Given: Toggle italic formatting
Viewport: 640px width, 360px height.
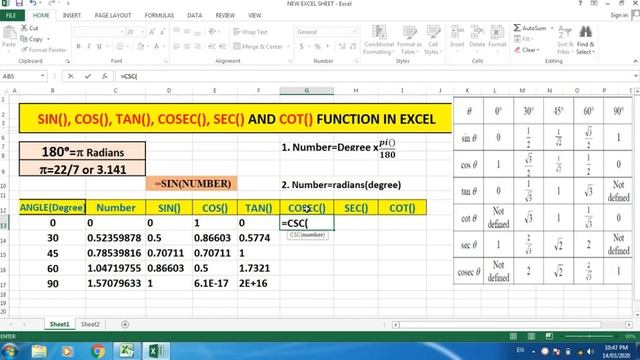Looking at the screenshot, I should pyautogui.click(x=89, y=47).
